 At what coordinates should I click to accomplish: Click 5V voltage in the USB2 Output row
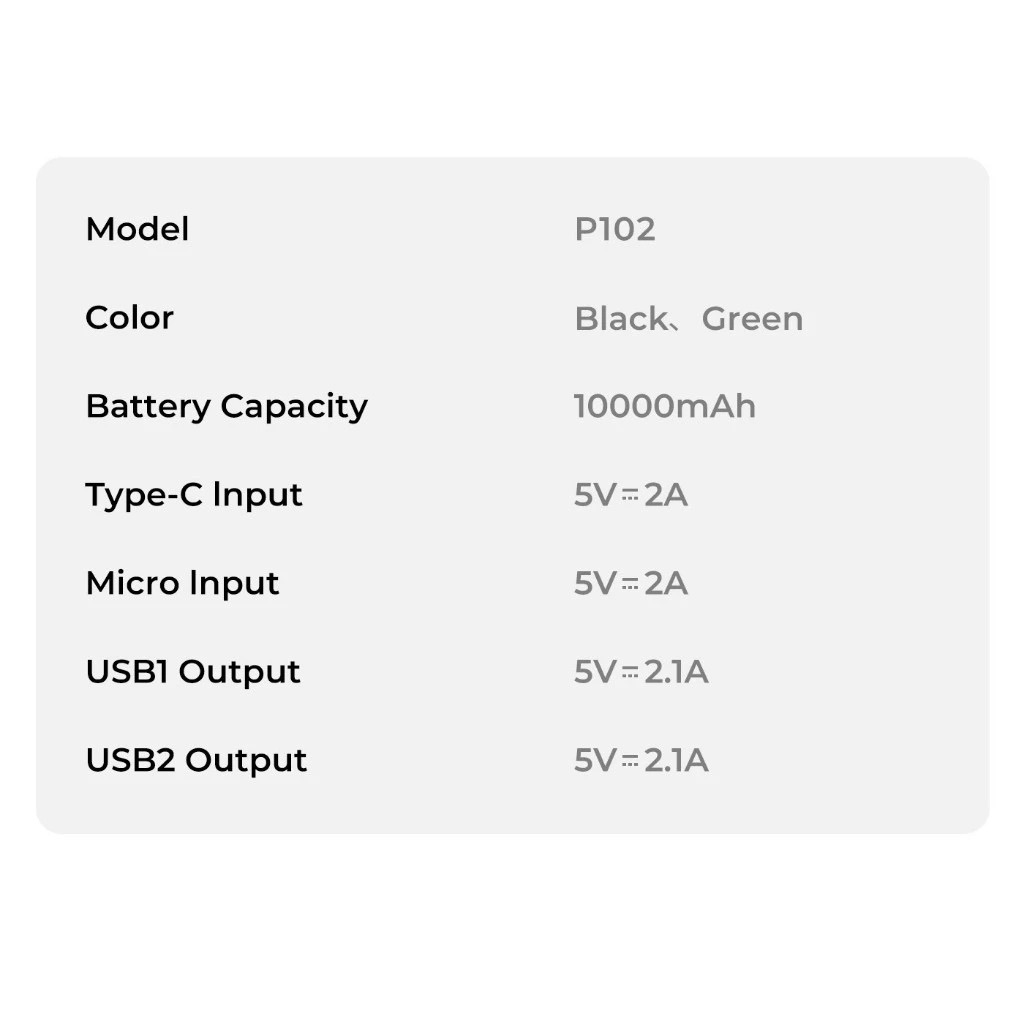click(x=596, y=761)
